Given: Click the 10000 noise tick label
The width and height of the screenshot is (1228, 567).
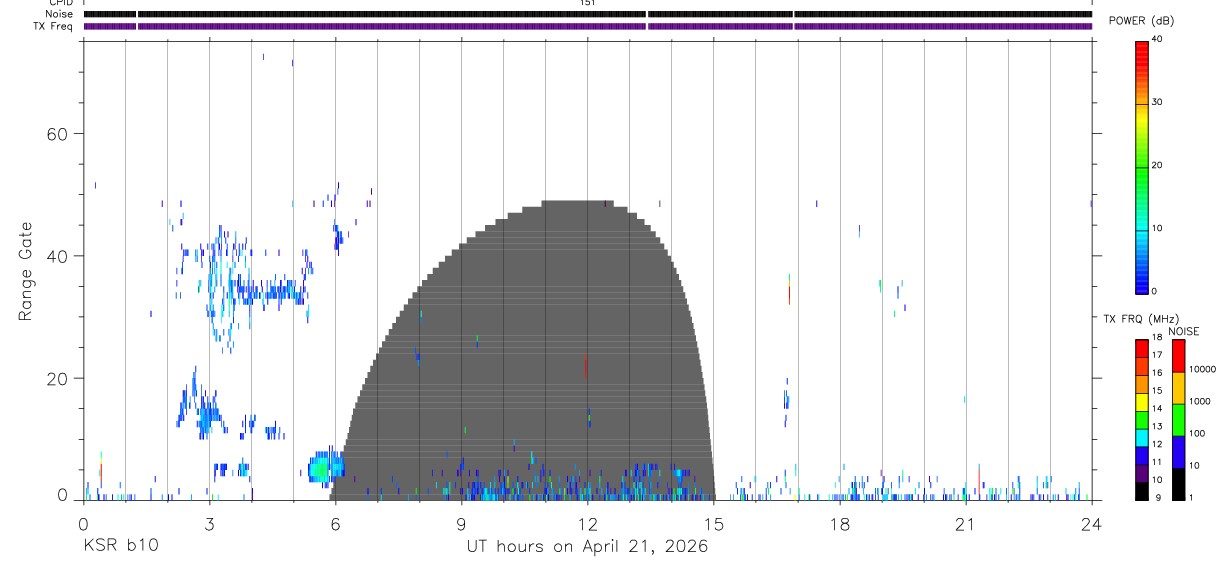Looking at the screenshot, I should 1203,369.
